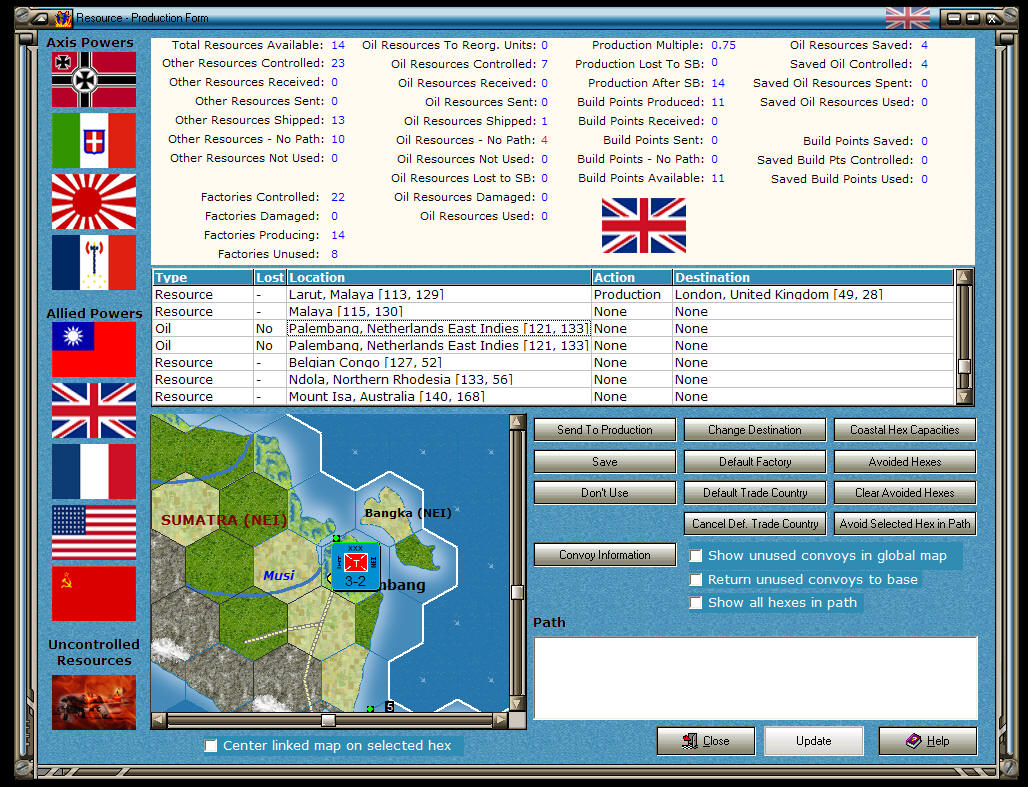Click the small UK flag in title bar
Viewport: 1028px width, 787px height.
[x=908, y=18]
